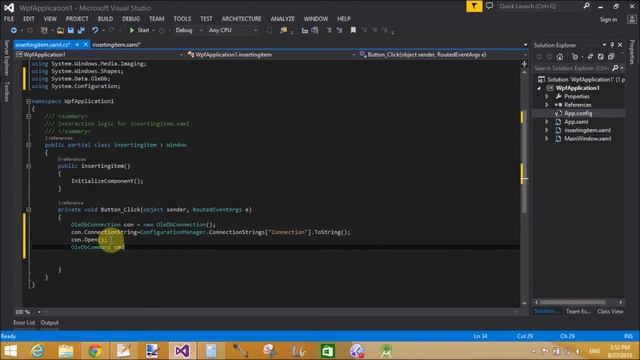Open the BUILD menu
Image resolution: width=640 pixels, height=360 pixels.
105,19
